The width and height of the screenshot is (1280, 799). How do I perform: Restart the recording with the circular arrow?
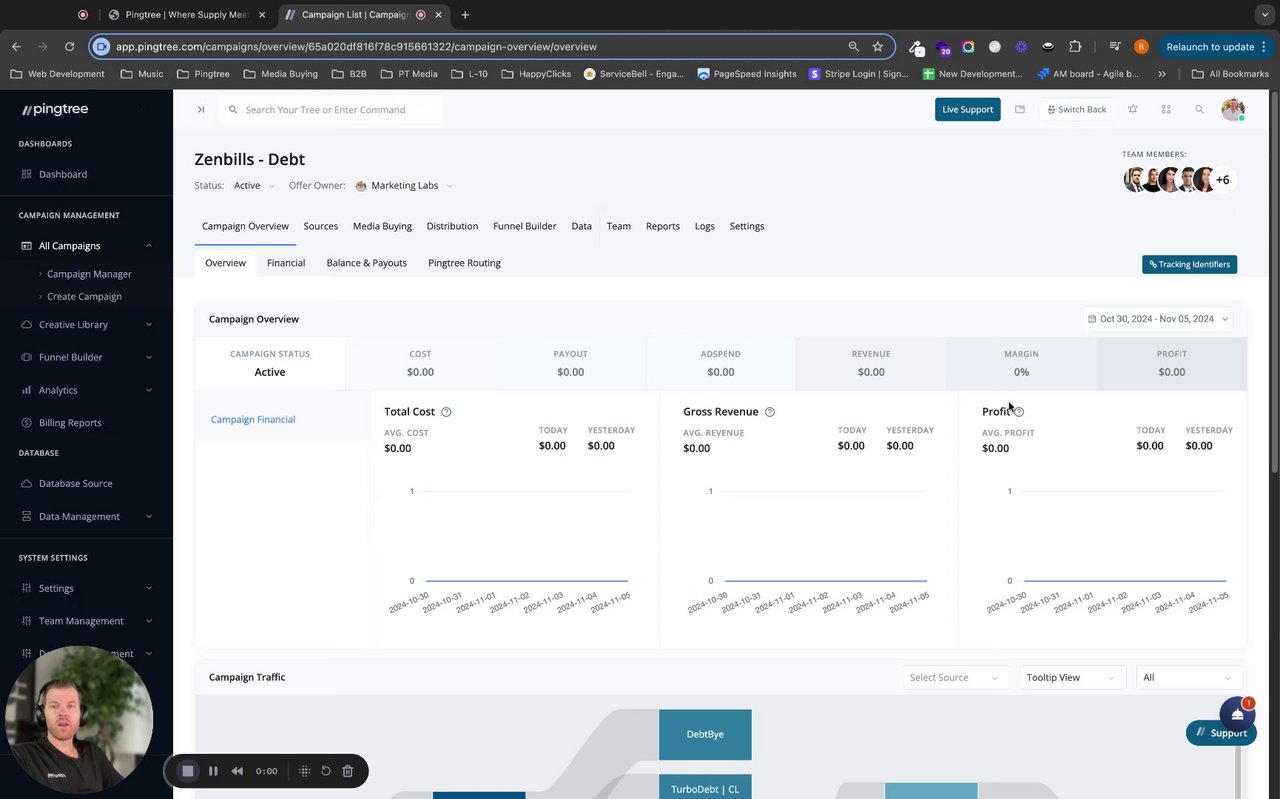[326, 771]
